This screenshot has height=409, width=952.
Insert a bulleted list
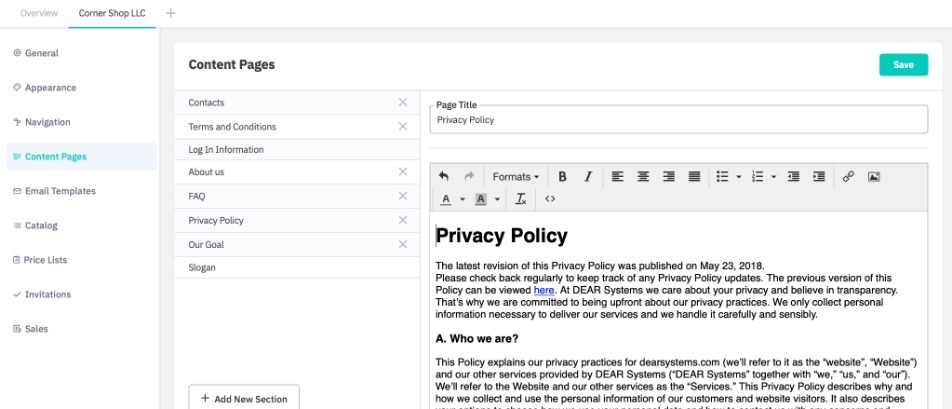(722, 177)
